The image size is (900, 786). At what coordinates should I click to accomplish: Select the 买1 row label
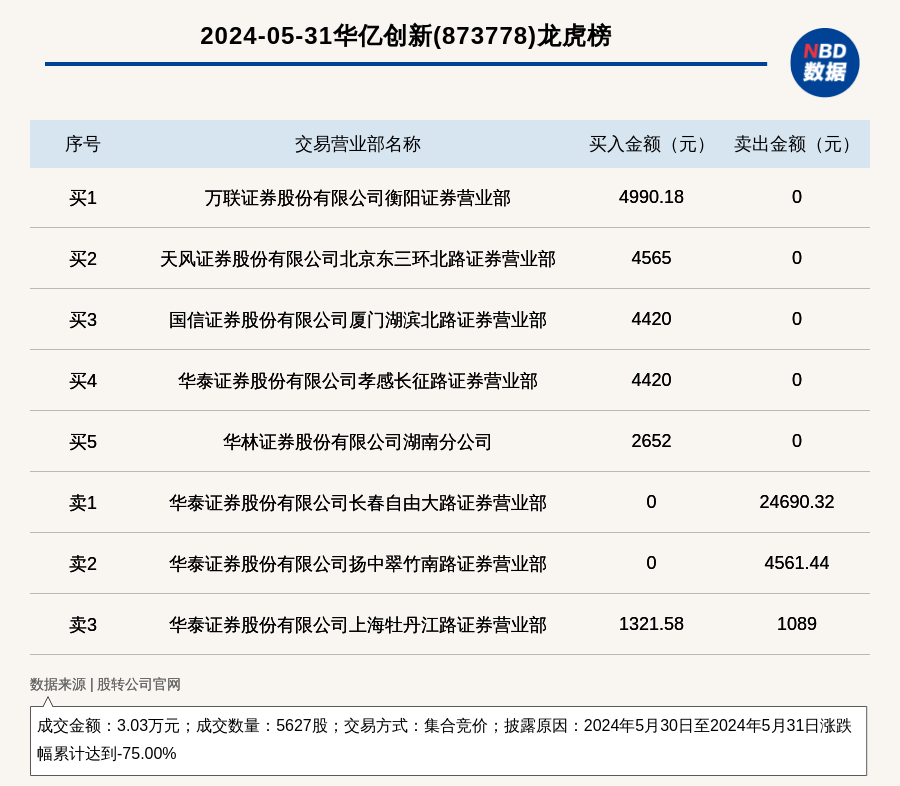click(83, 198)
